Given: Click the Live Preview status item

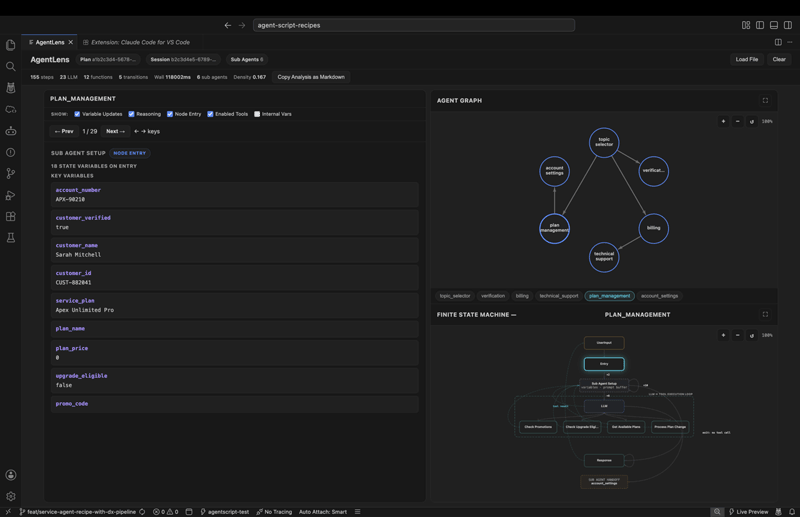Looking at the screenshot, I should 748,511.
